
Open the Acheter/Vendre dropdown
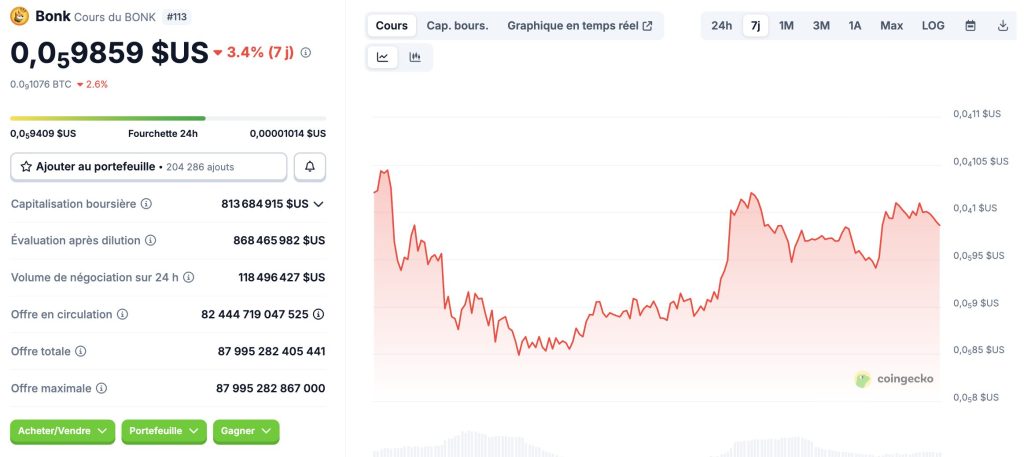[x=63, y=431]
